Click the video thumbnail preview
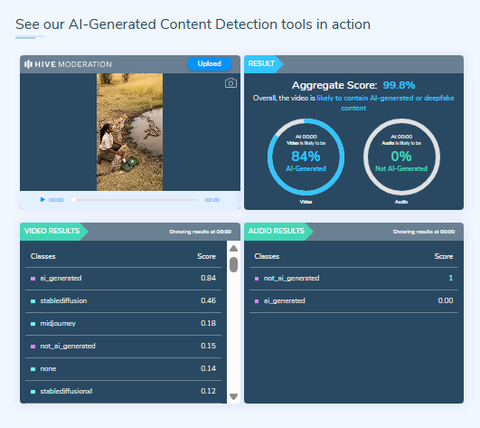 point(130,132)
